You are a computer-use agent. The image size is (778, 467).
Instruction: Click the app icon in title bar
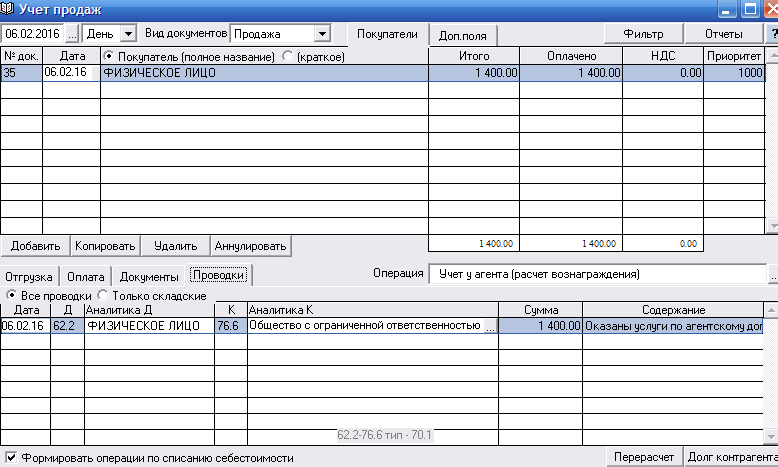coord(9,10)
